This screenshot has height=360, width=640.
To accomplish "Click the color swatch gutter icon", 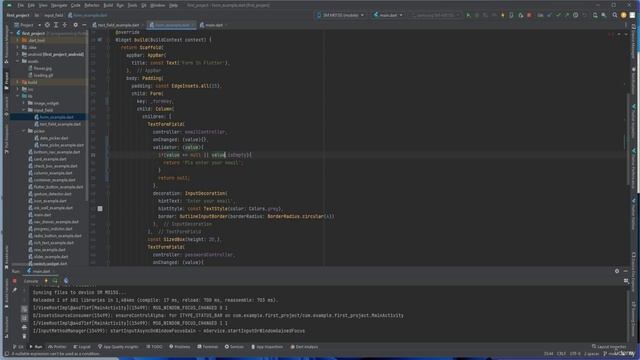I will (100, 209).
